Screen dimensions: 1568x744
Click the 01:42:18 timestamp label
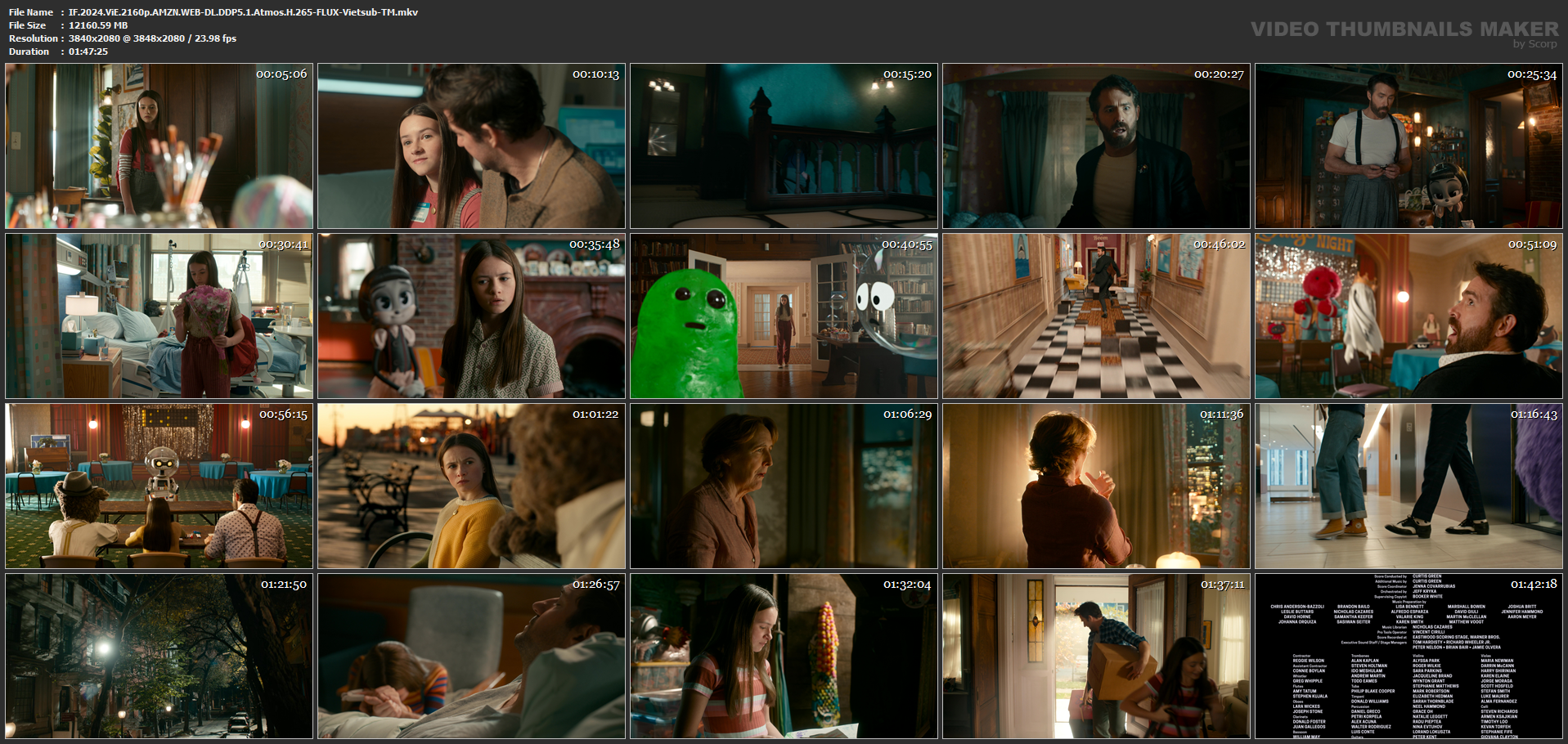(x=1534, y=585)
